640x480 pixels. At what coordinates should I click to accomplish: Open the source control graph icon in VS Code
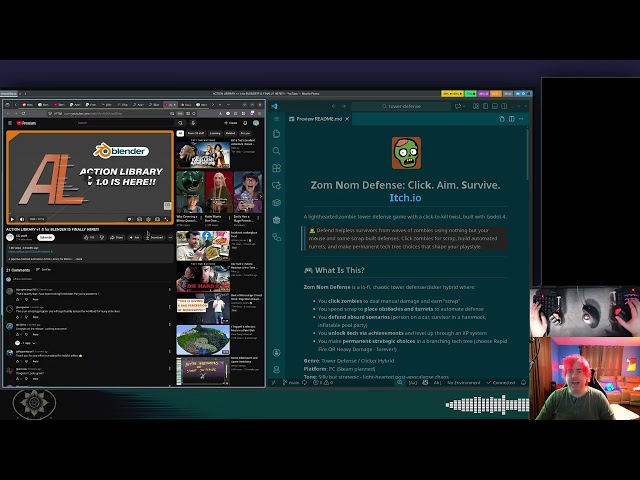[x=276, y=237]
